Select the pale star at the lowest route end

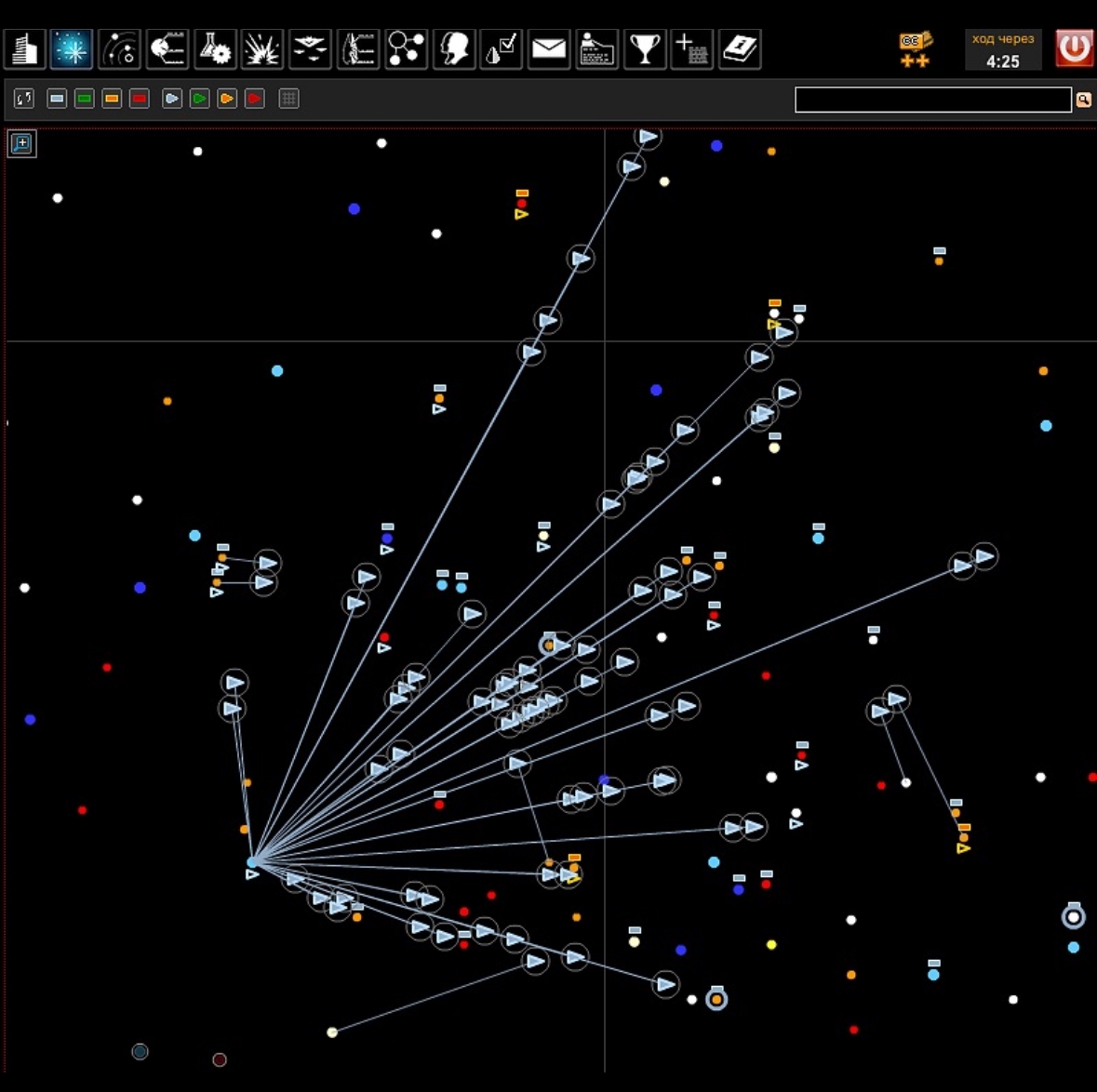[x=332, y=1032]
